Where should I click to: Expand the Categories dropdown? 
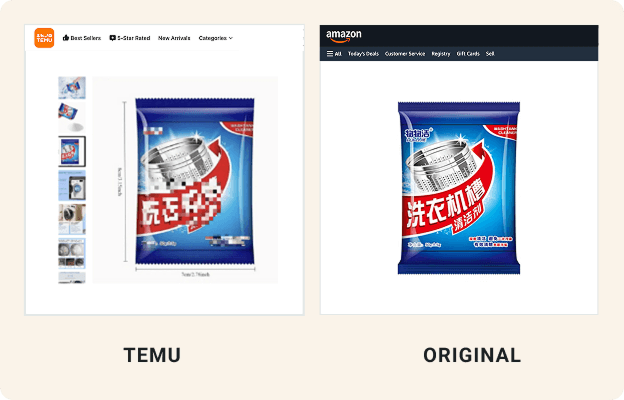(216, 38)
